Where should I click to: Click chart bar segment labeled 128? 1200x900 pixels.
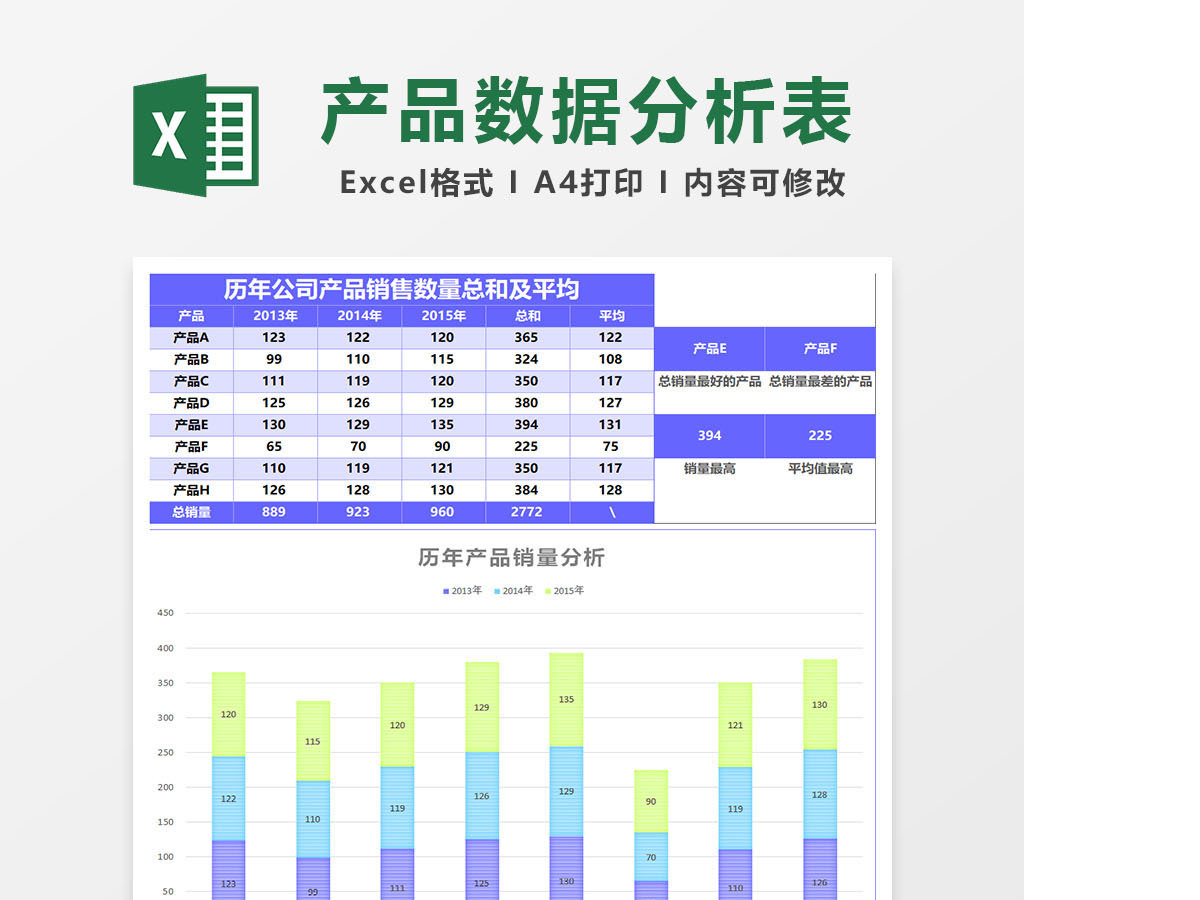(820, 795)
